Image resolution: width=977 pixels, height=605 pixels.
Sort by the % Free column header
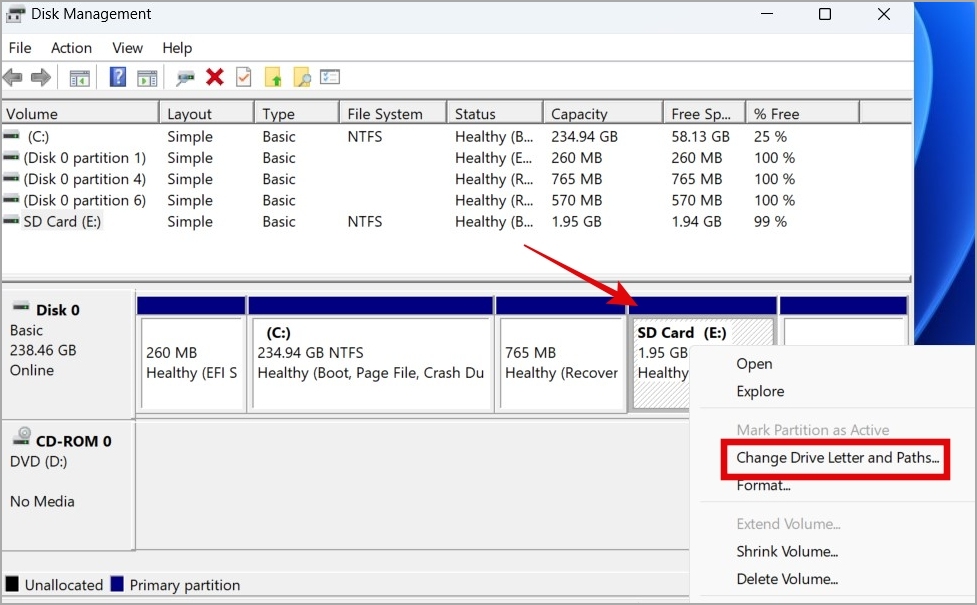coord(803,113)
